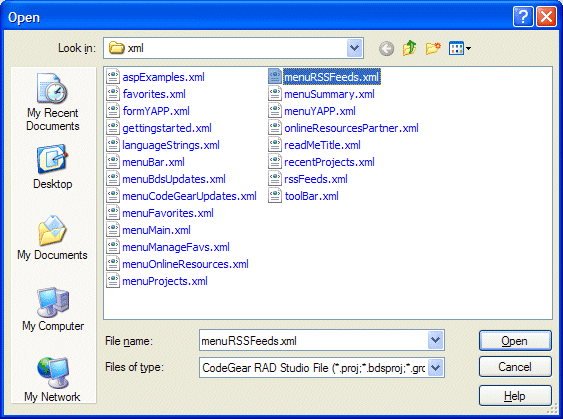Expand the File name history dropdown
The image size is (563, 419).
pyautogui.click(x=436, y=340)
